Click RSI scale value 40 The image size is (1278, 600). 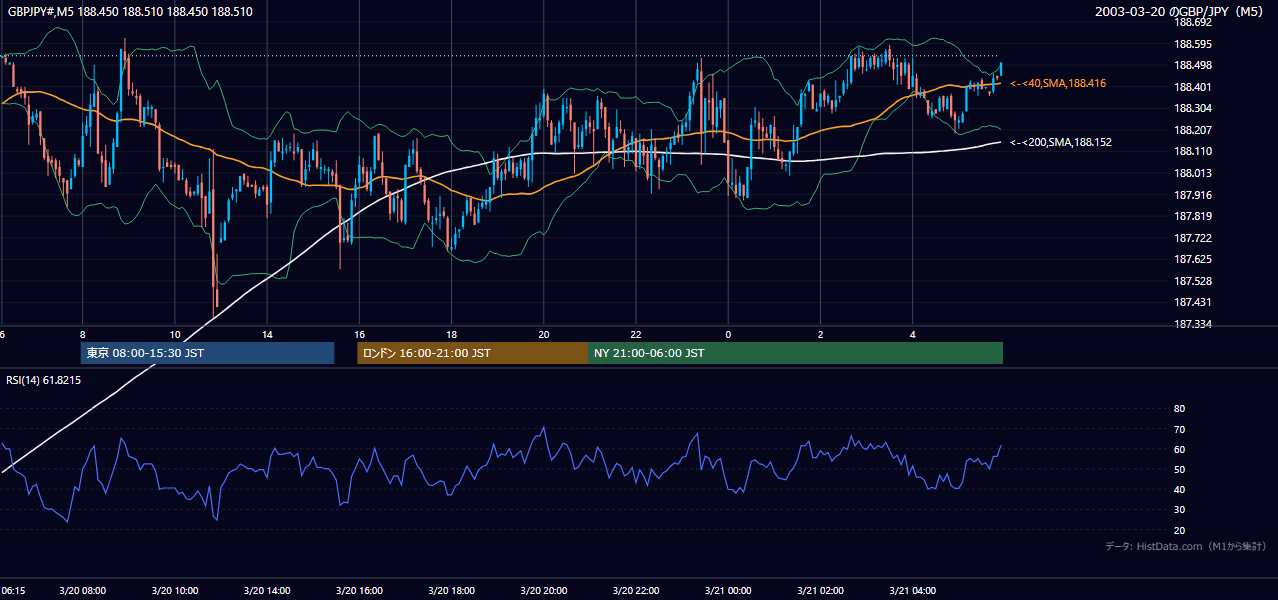pos(1179,489)
